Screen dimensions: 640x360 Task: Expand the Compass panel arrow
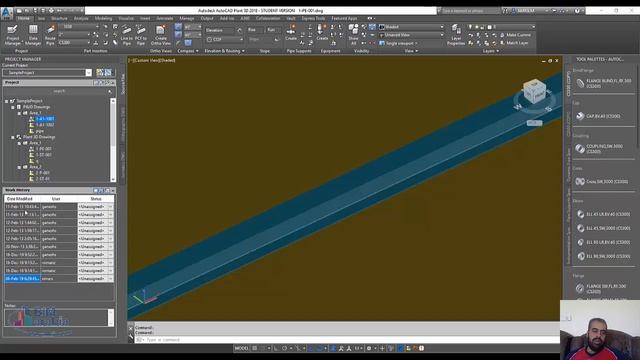(197, 51)
